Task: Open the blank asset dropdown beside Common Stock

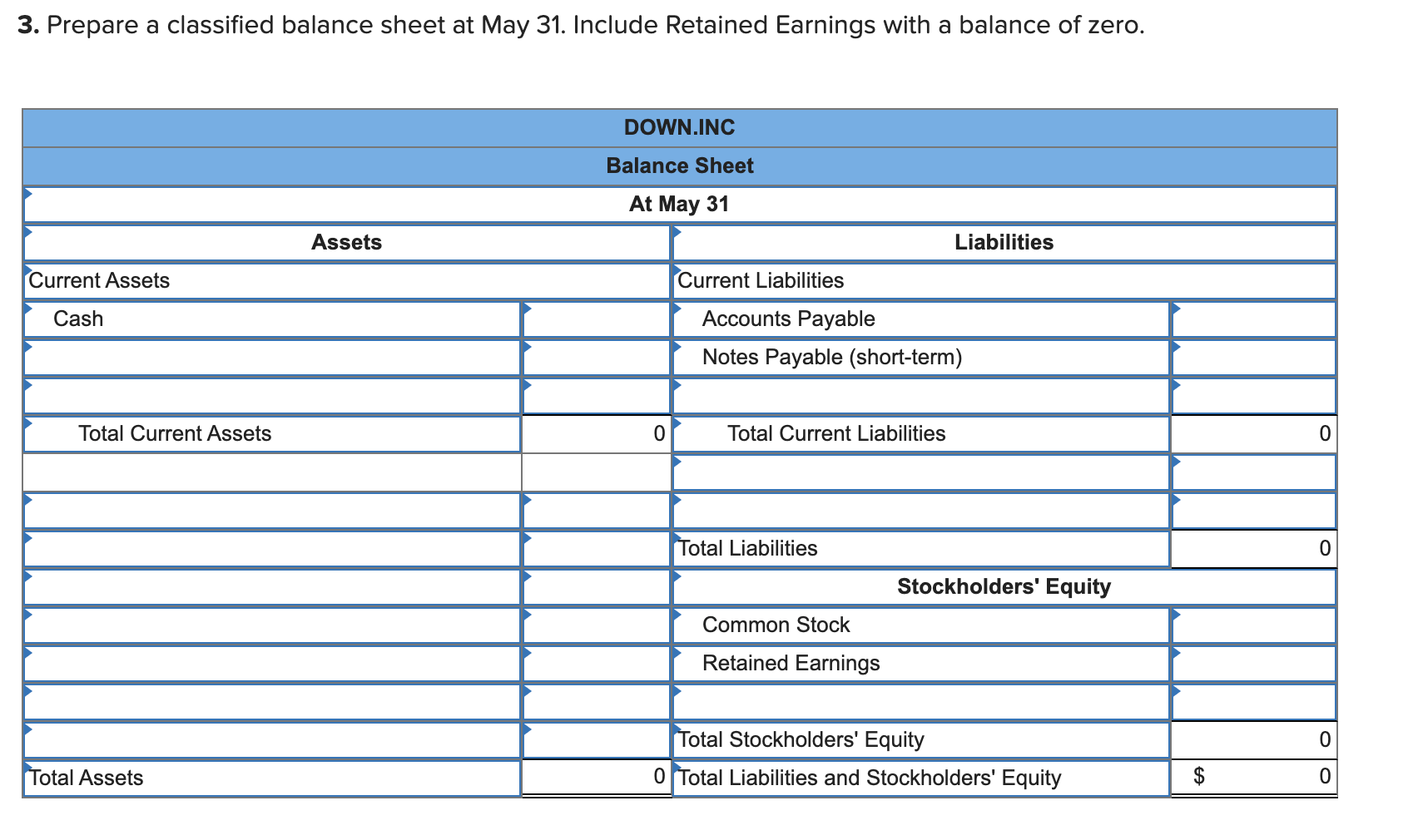Action: tap(272, 625)
